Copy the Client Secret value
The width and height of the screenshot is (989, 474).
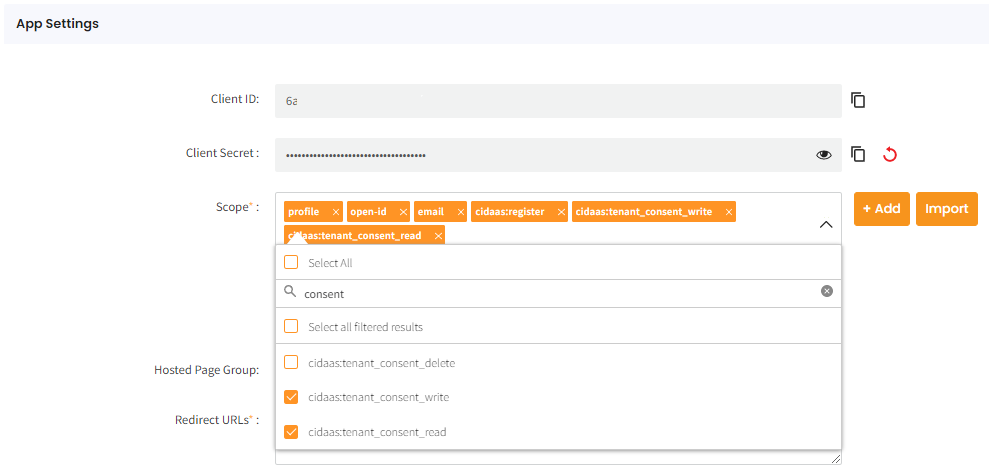pyautogui.click(x=858, y=154)
